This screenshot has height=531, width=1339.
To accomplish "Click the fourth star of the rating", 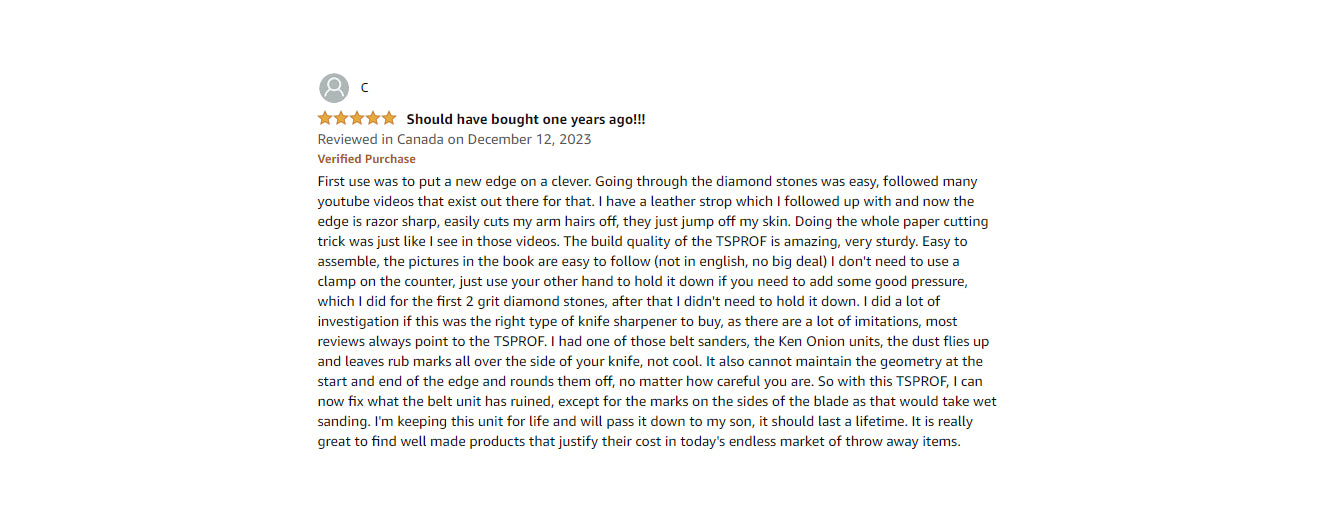I will (373, 119).
